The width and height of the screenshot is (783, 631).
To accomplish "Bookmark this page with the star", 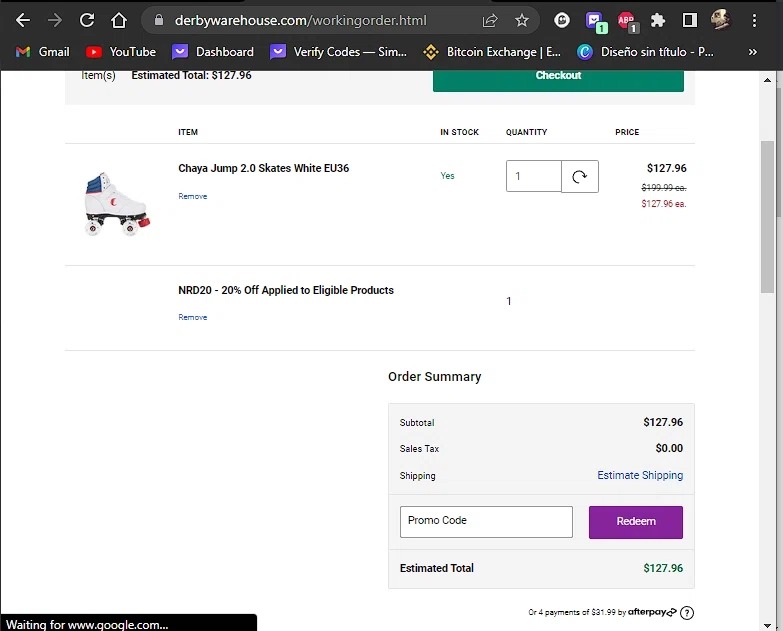I will pos(522,20).
